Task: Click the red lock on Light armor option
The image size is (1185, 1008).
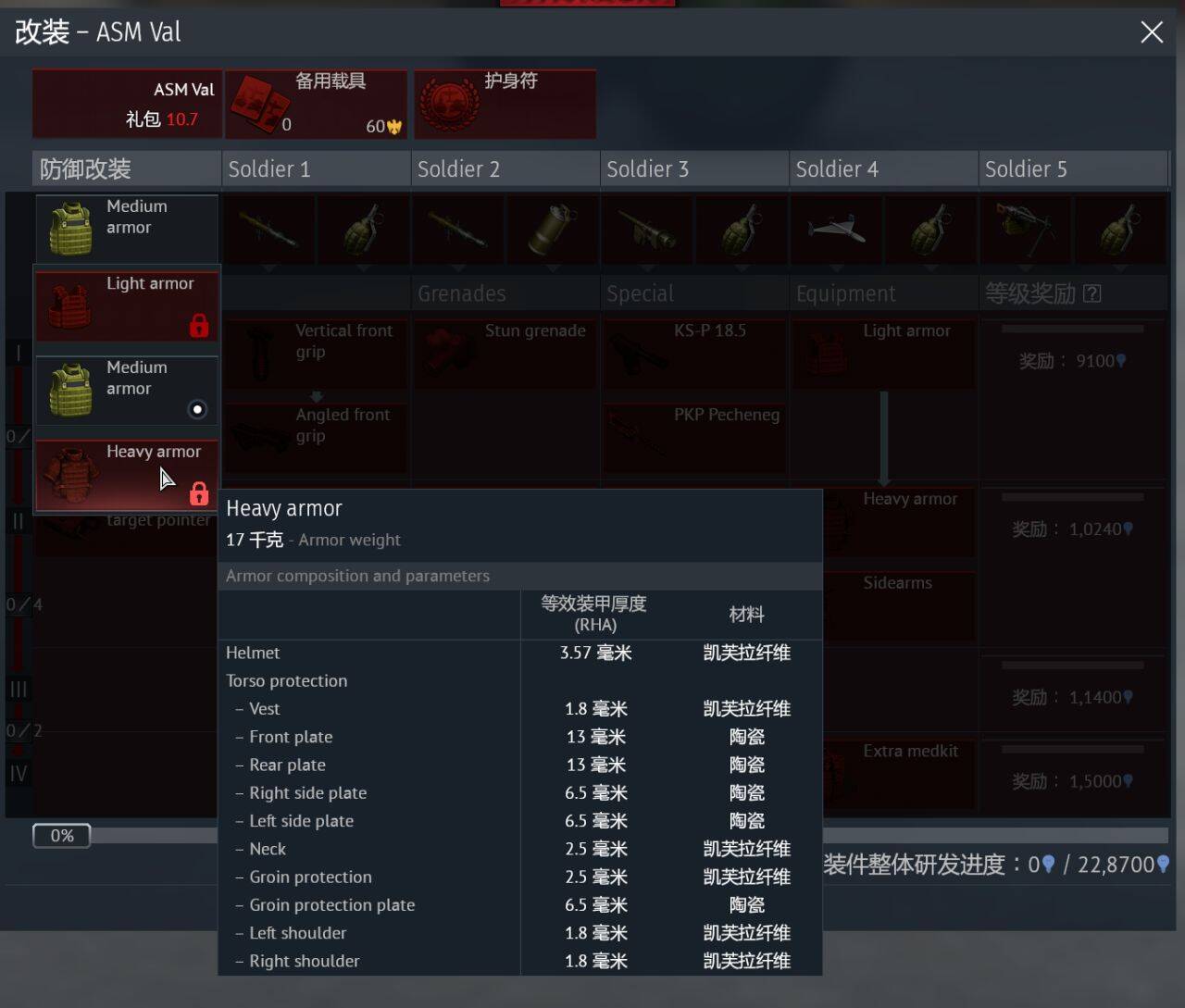Action: 198,326
